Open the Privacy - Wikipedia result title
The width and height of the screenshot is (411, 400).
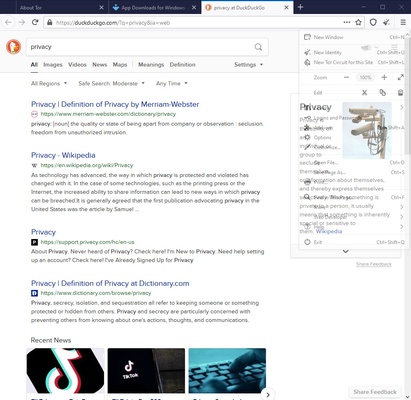(63, 155)
